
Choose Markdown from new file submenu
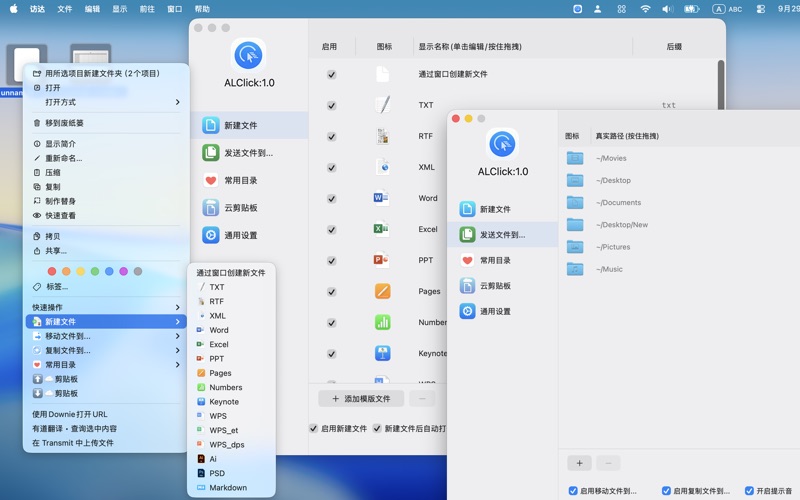pos(228,488)
